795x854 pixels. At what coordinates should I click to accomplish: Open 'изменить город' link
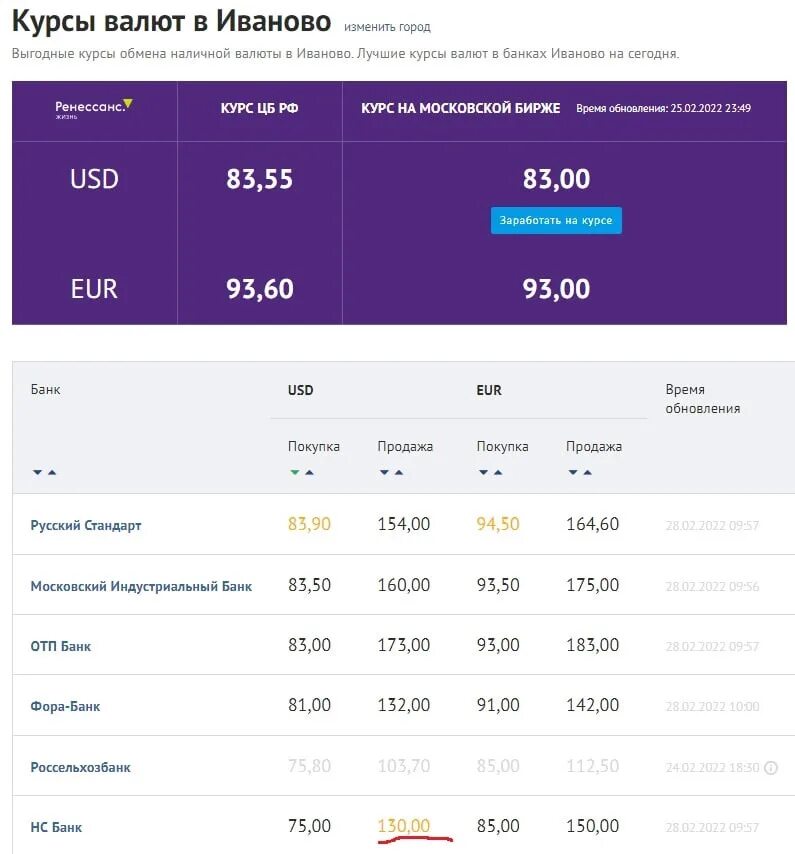(387, 27)
